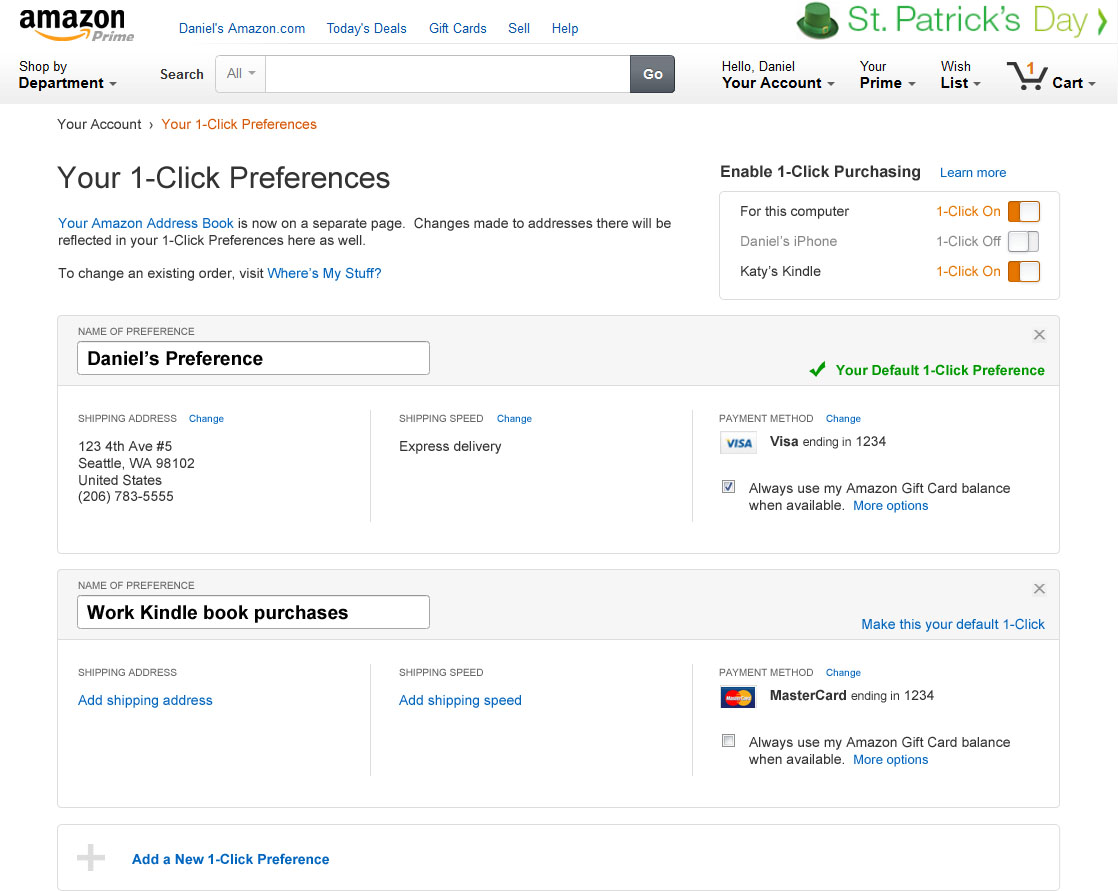Click Your 1-Click Preferences breadcrumb
1118x891 pixels.
(239, 124)
